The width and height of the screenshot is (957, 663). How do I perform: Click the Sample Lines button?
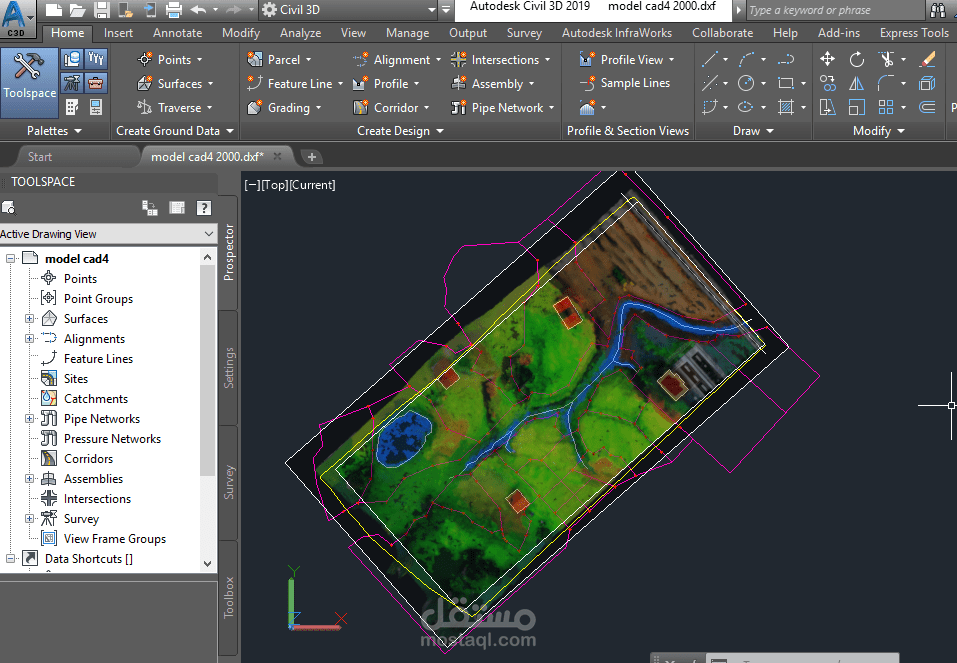(x=624, y=83)
